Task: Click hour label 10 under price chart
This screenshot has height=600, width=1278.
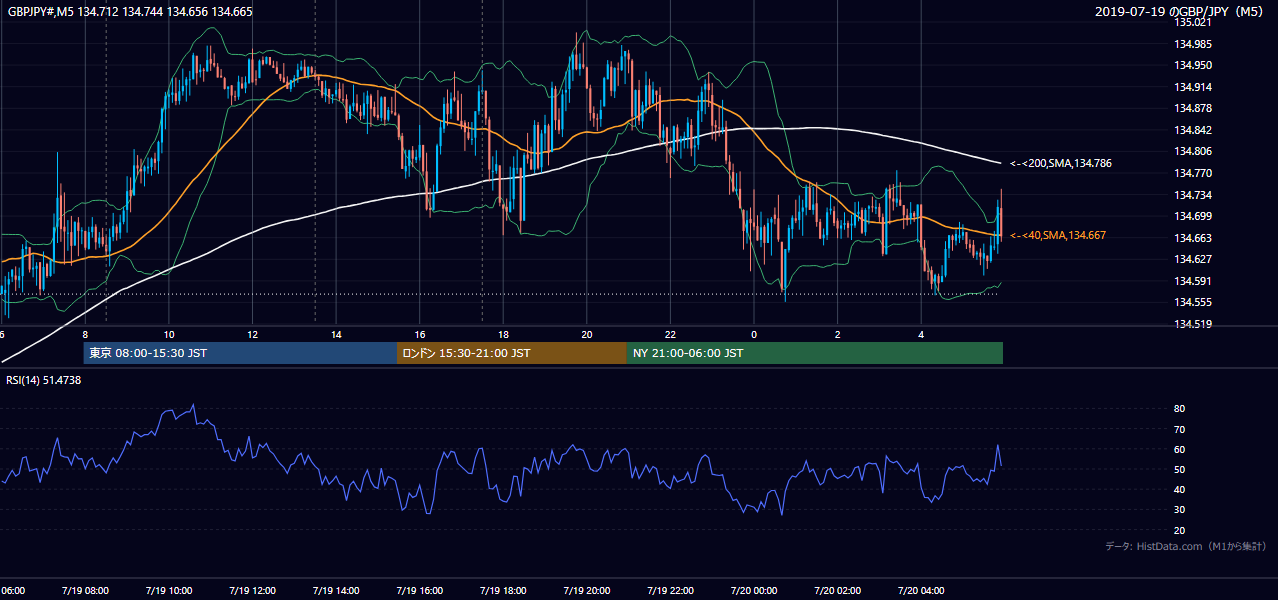Action: 169,334
